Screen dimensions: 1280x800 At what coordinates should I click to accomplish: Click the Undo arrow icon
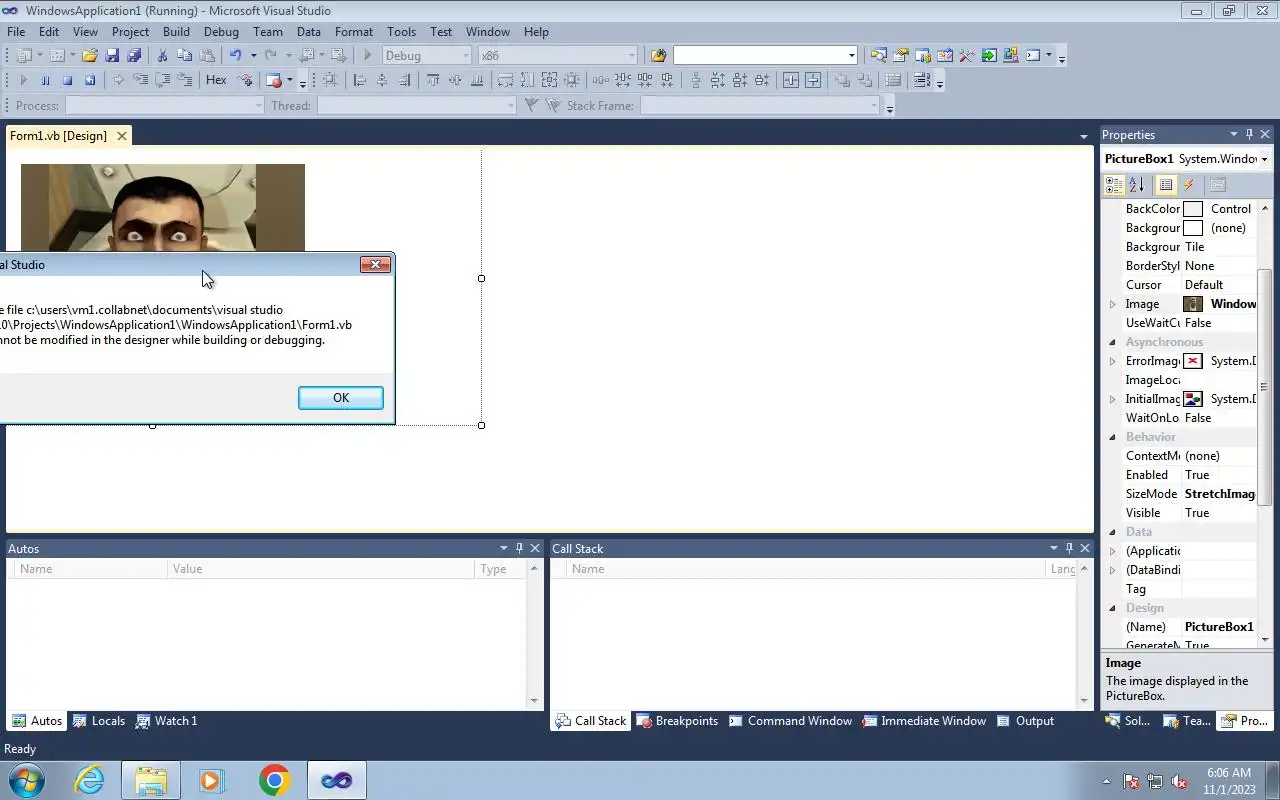coord(235,56)
